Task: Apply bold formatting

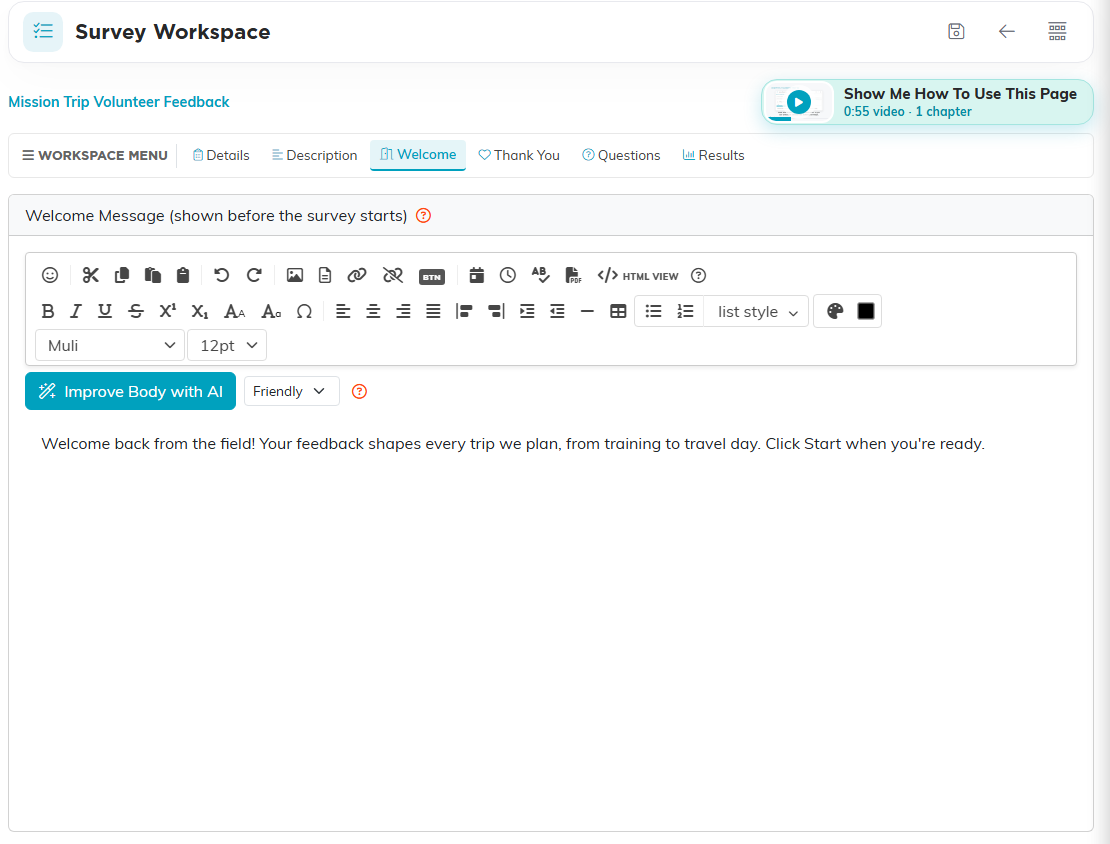Action: pos(47,312)
